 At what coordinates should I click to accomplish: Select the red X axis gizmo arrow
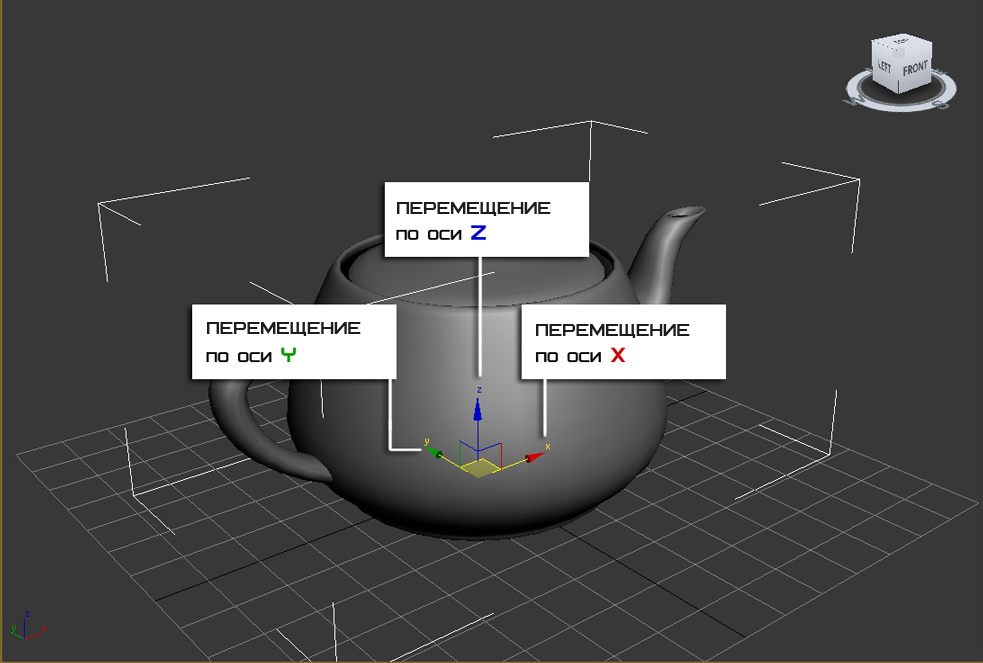[534, 456]
